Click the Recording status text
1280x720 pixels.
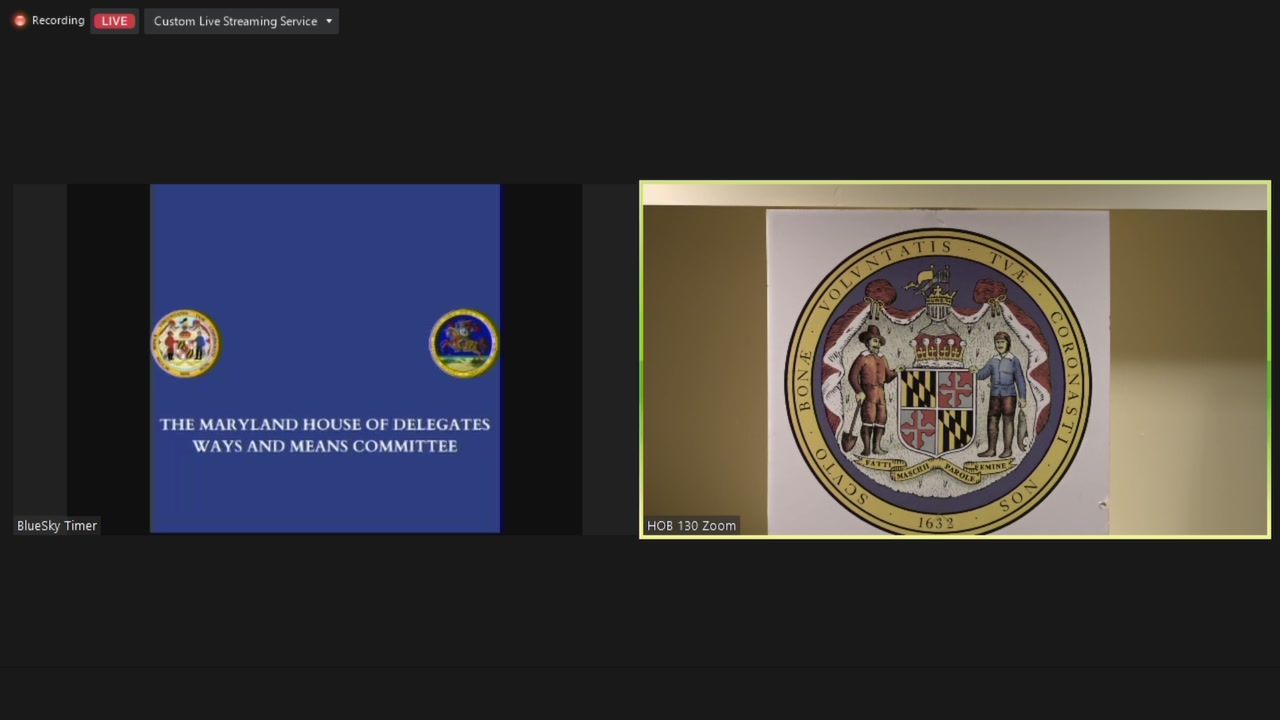(x=58, y=21)
